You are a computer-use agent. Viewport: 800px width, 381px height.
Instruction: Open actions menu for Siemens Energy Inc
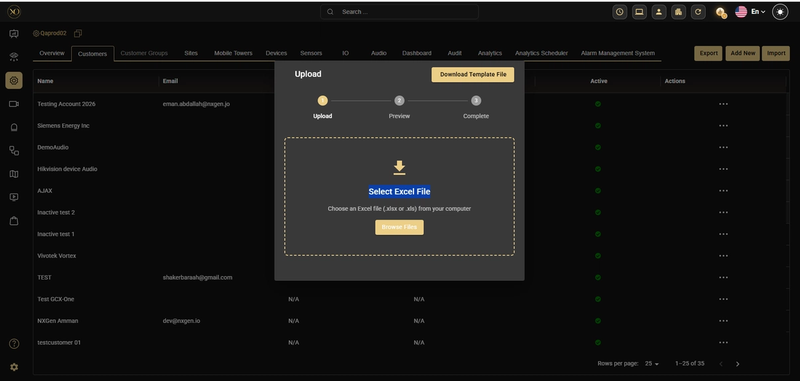[x=723, y=125]
